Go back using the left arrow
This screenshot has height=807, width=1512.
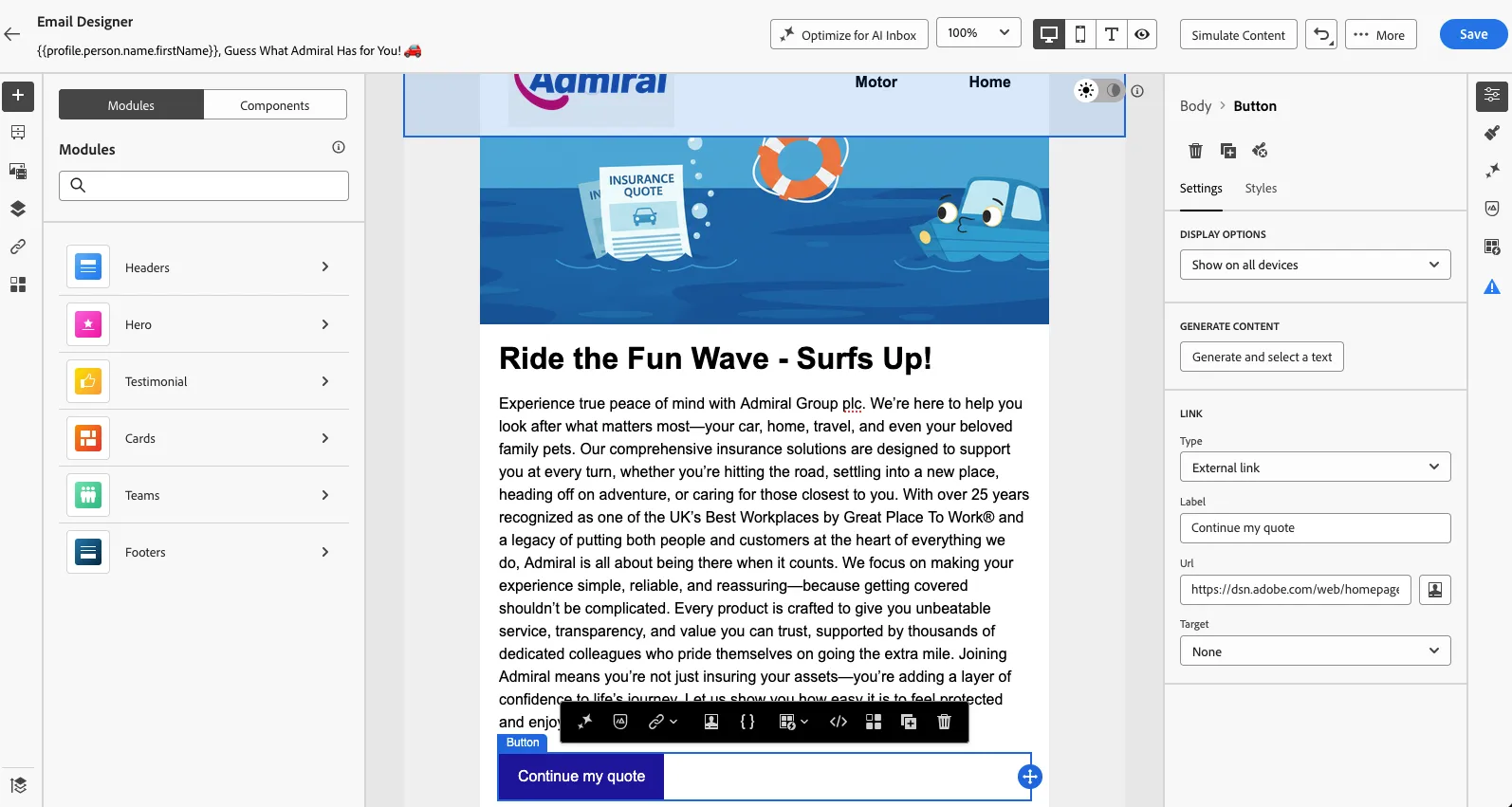point(12,34)
